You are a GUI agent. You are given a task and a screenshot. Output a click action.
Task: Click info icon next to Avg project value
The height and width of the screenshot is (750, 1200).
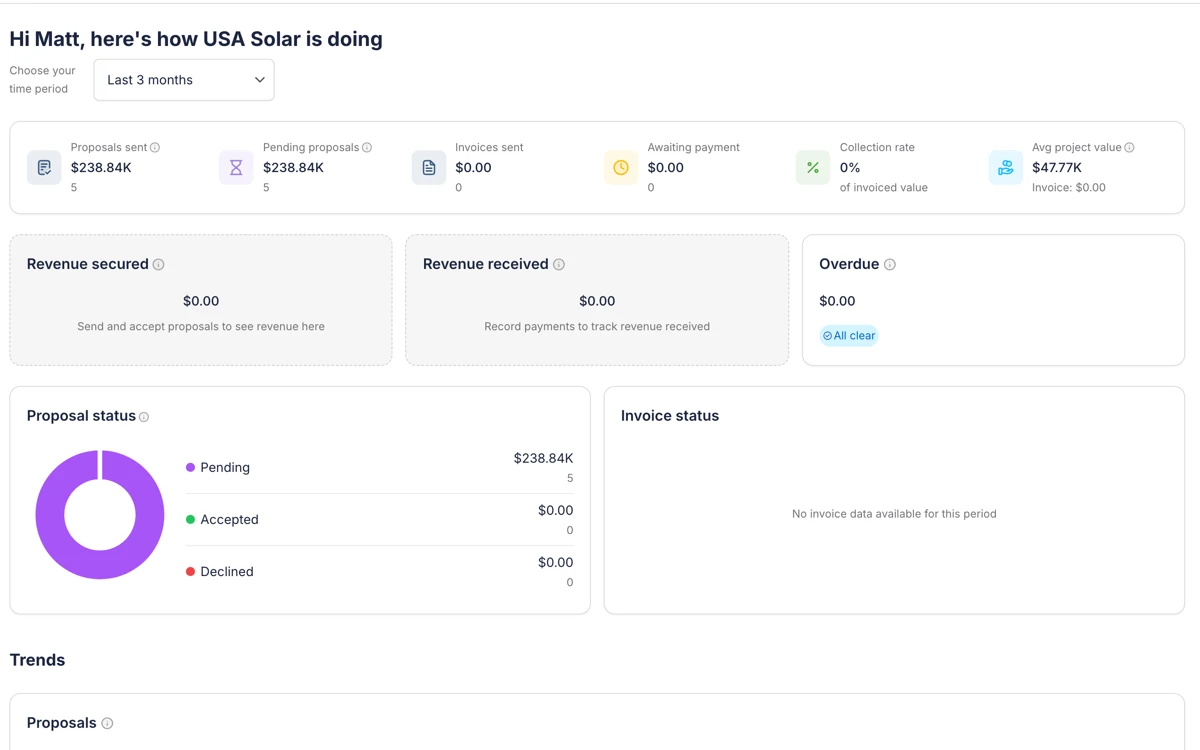click(x=1129, y=147)
